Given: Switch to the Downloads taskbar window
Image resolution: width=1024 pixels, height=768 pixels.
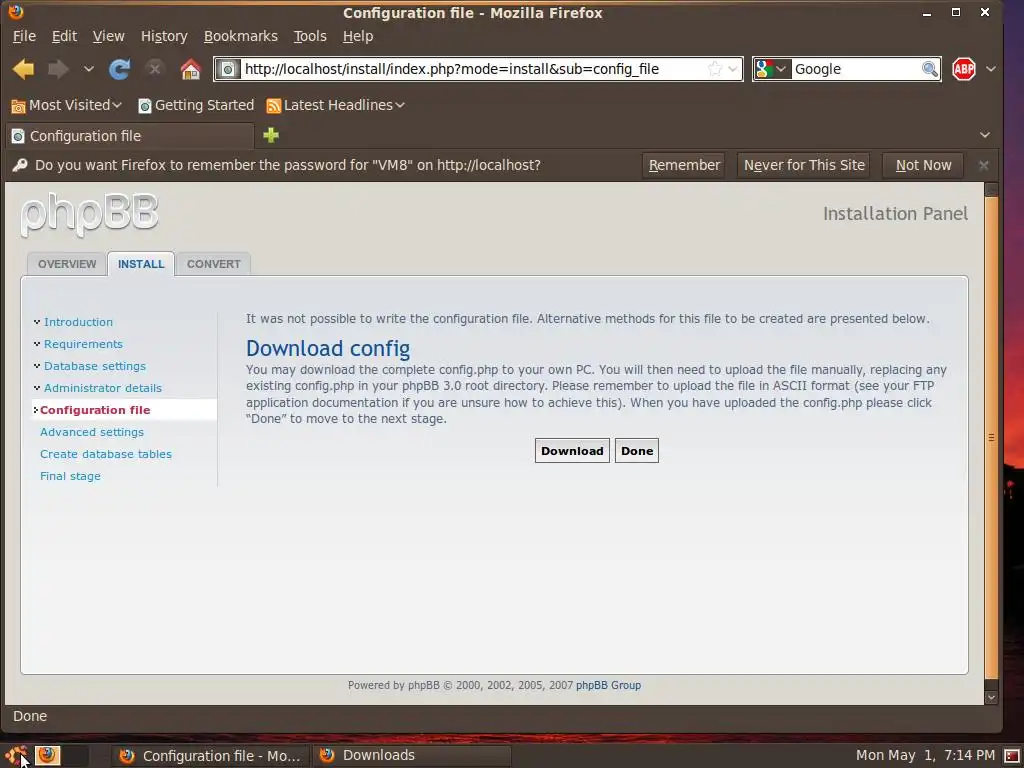Looking at the screenshot, I should (x=411, y=756).
